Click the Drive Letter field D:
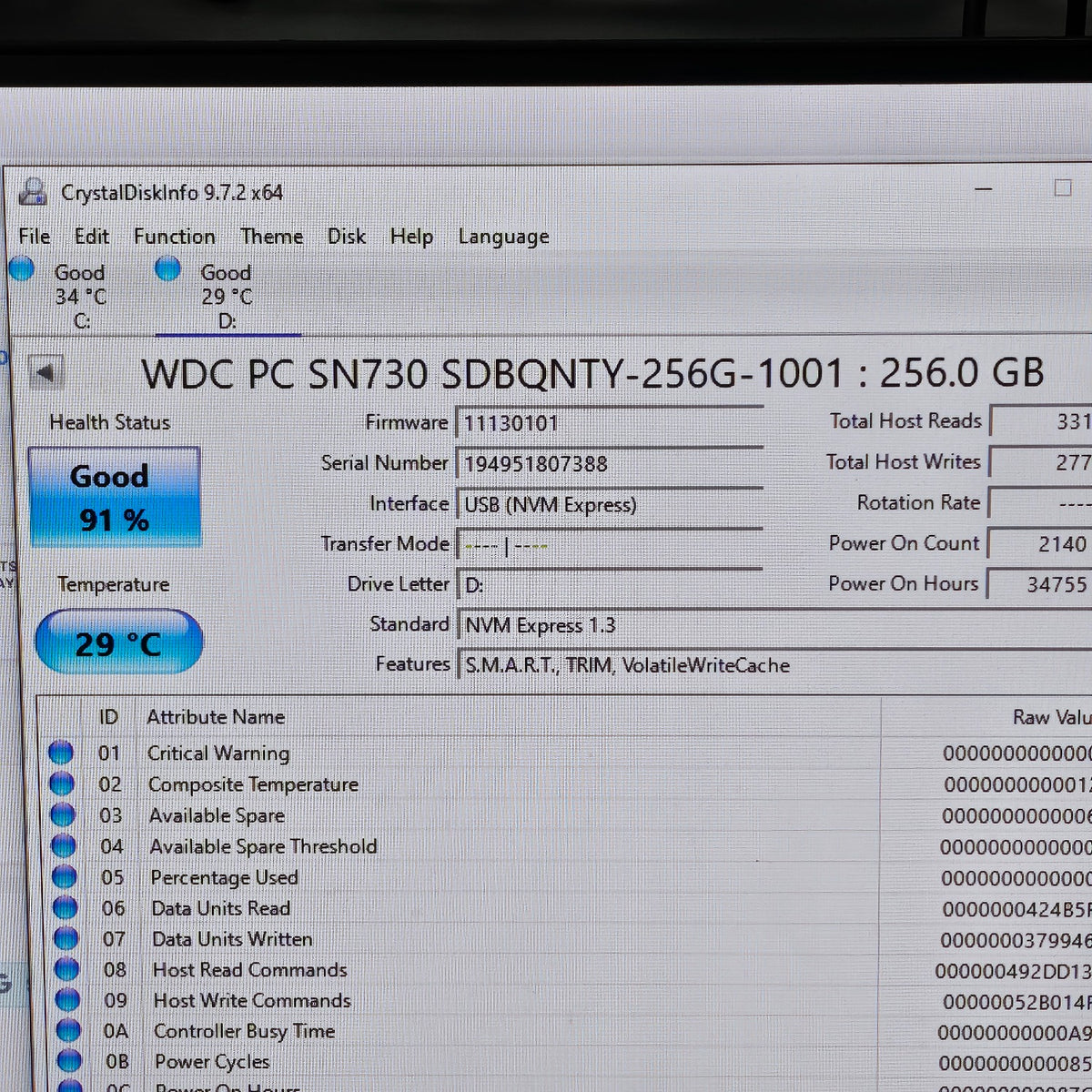 609,585
